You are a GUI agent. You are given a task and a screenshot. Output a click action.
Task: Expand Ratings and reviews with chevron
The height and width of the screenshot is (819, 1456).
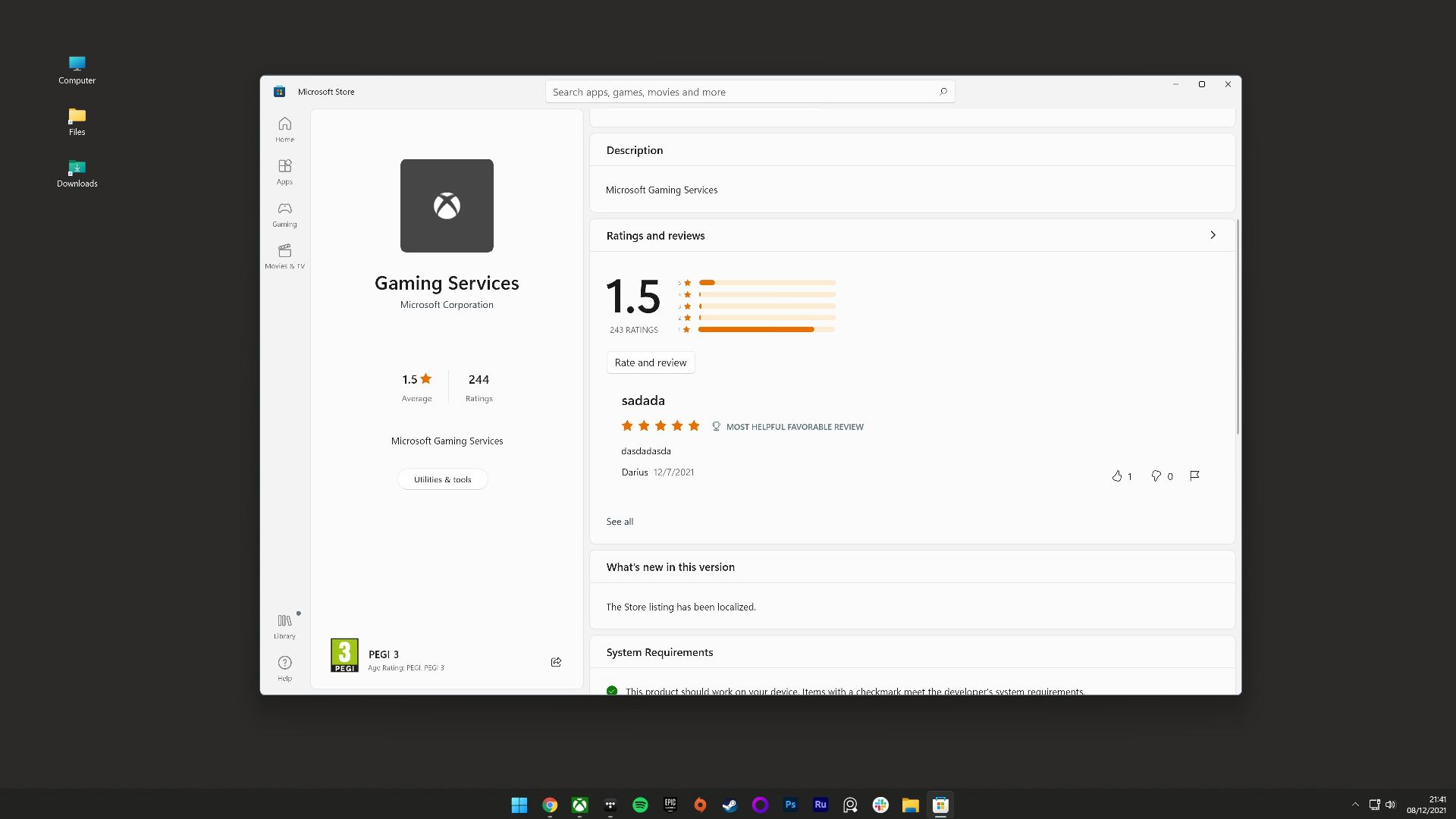[x=1213, y=235]
